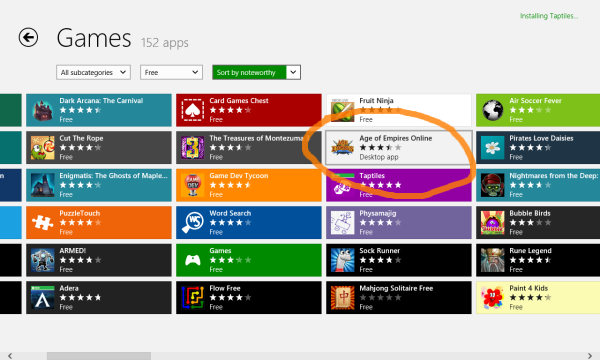The width and height of the screenshot is (600, 360).
Task: Click the Mahjong Solitaire Free title
Action: [396, 288]
